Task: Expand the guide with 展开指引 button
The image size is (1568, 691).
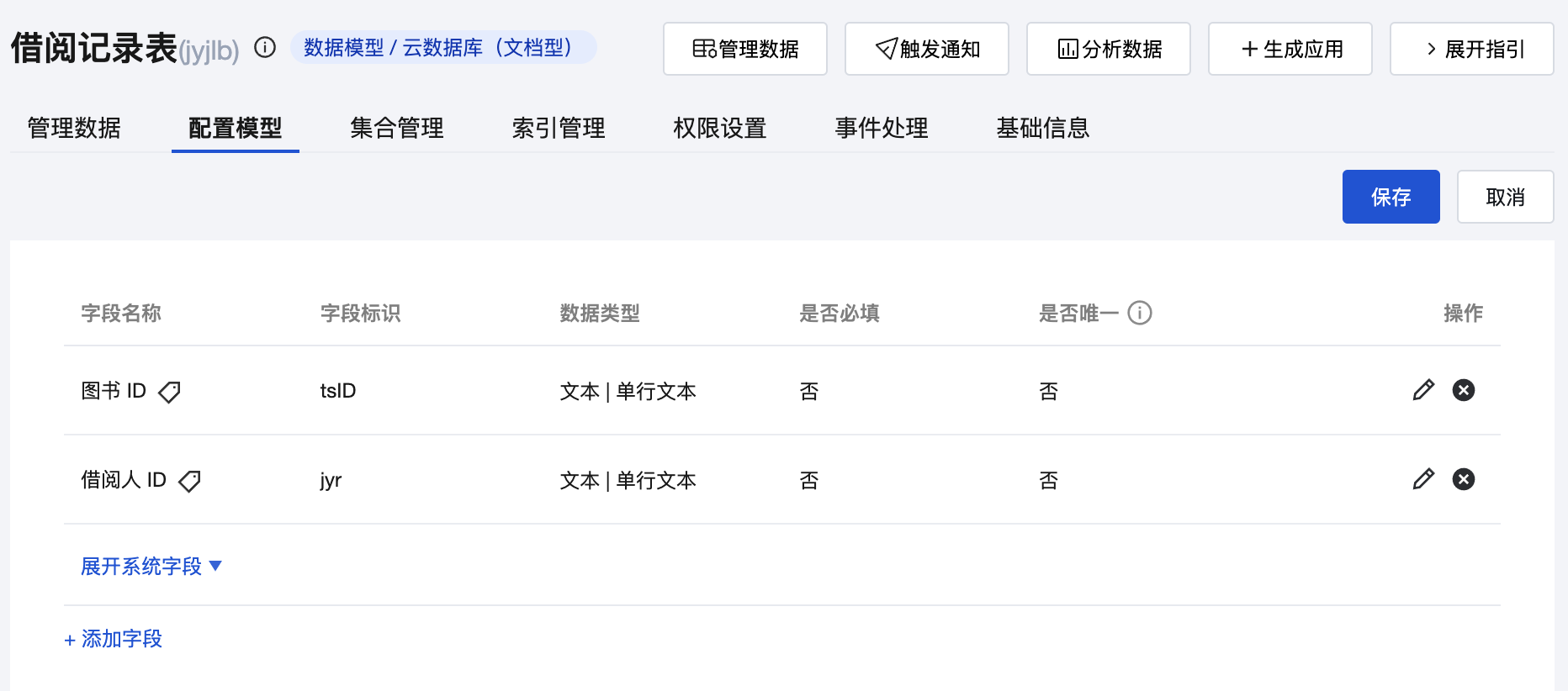Action: pyautogui.click(x=1471, y=49)
